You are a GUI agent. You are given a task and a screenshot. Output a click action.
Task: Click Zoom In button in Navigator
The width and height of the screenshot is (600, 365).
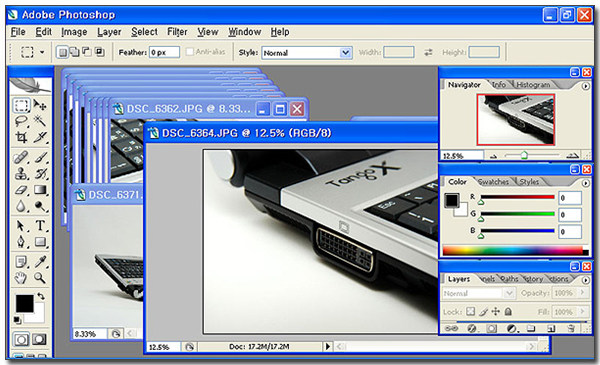click(x=573, y=155)
